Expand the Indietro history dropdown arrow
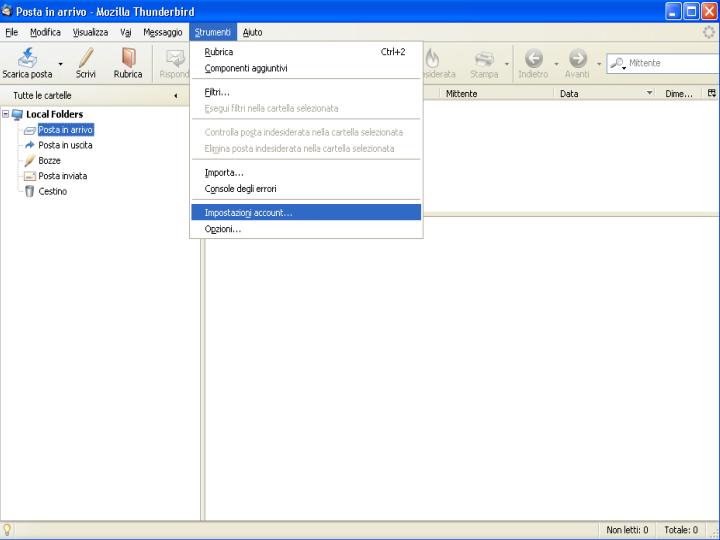This screenshot has width=720, height=540. coord(555,65)
